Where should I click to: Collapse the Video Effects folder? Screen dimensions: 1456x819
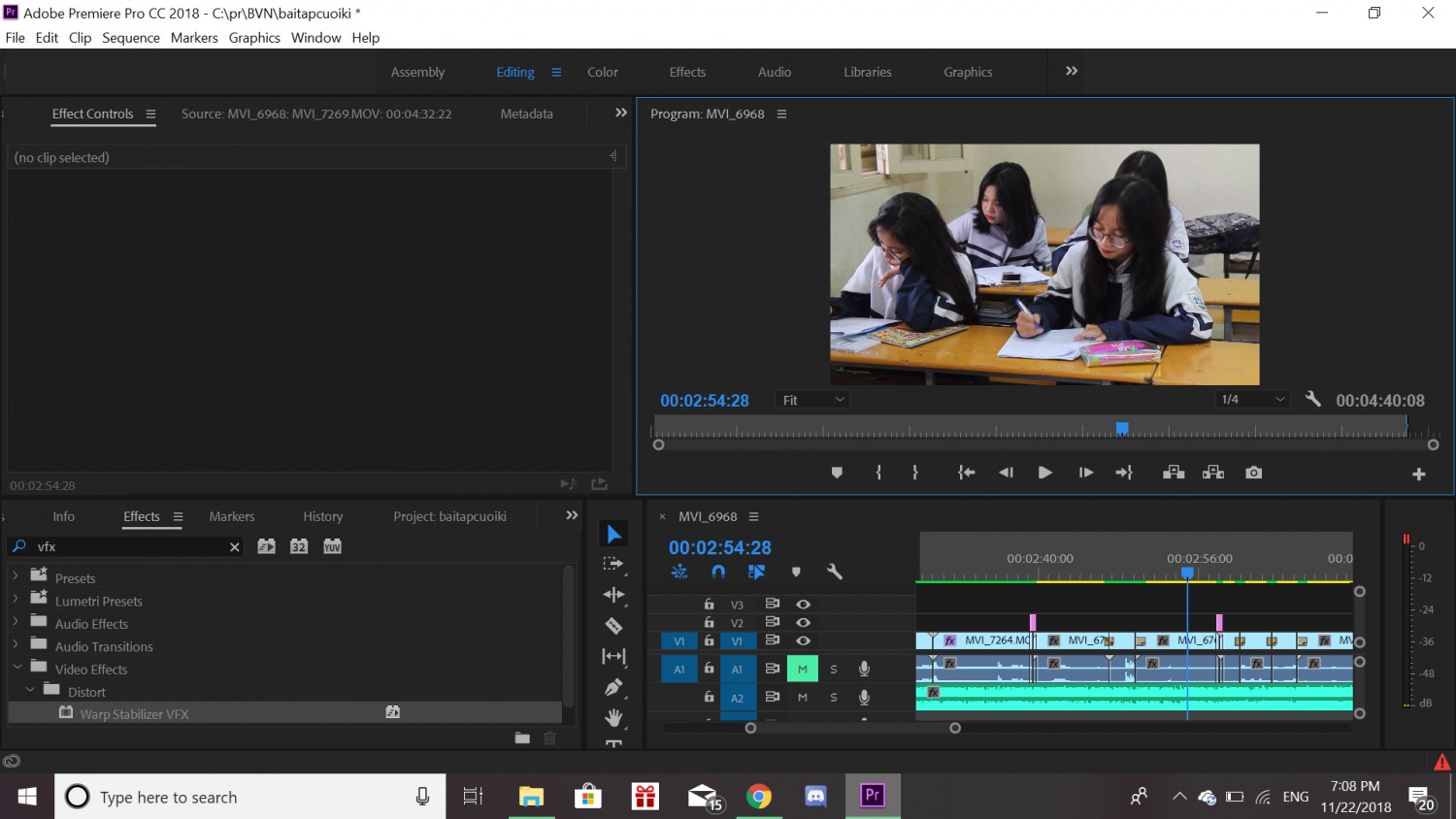pos(17,668)
